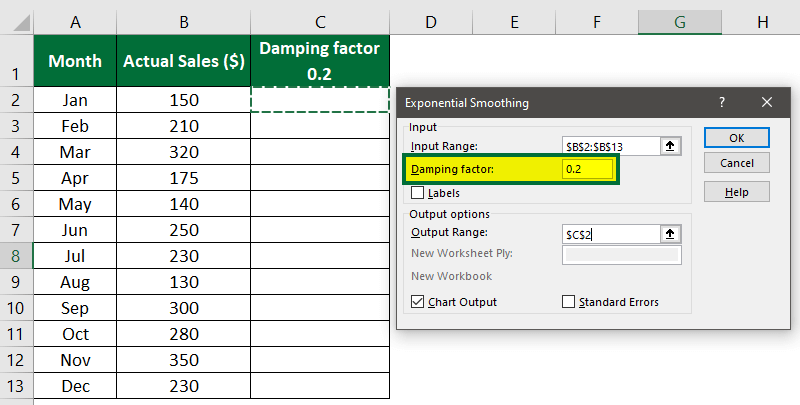Select column B header

pyautogui.click(x=184, y=22)
